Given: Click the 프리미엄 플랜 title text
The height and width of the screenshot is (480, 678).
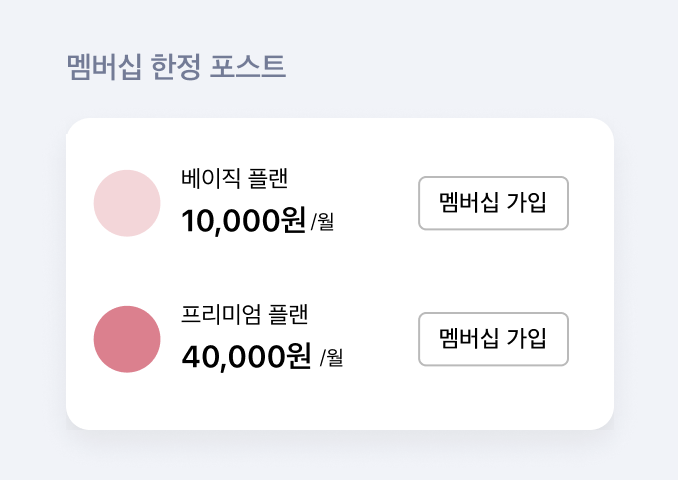Looking at the screenshot, I should click(x=245, y=314).
